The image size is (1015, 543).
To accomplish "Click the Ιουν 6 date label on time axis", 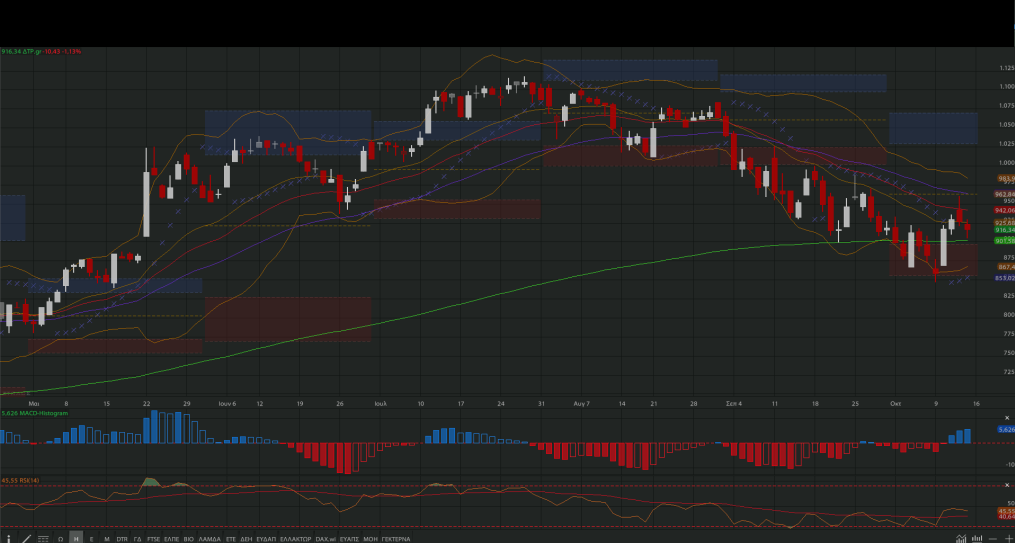I will click(x=227, y=403).
